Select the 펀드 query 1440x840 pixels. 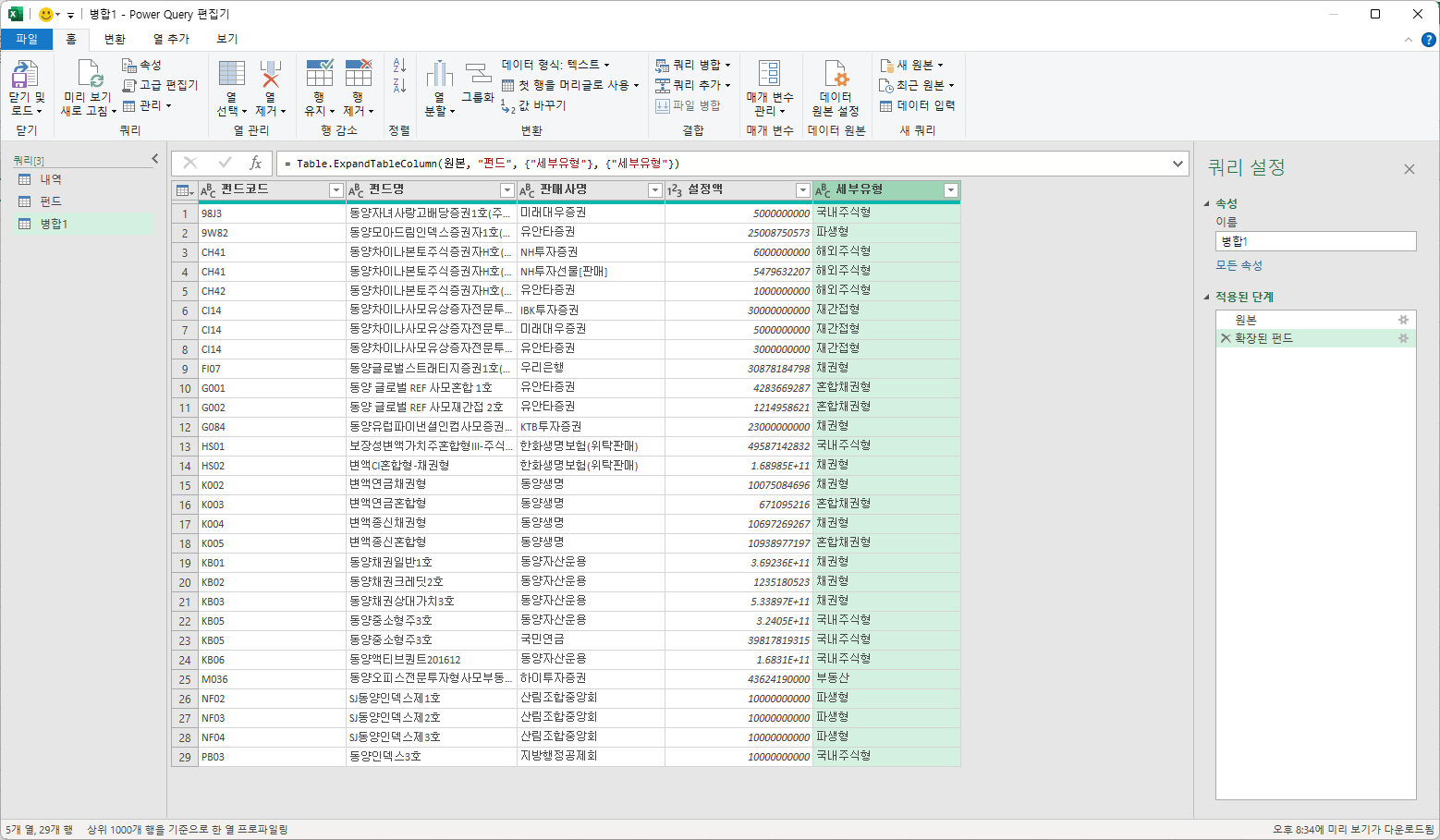click(84, 201)
